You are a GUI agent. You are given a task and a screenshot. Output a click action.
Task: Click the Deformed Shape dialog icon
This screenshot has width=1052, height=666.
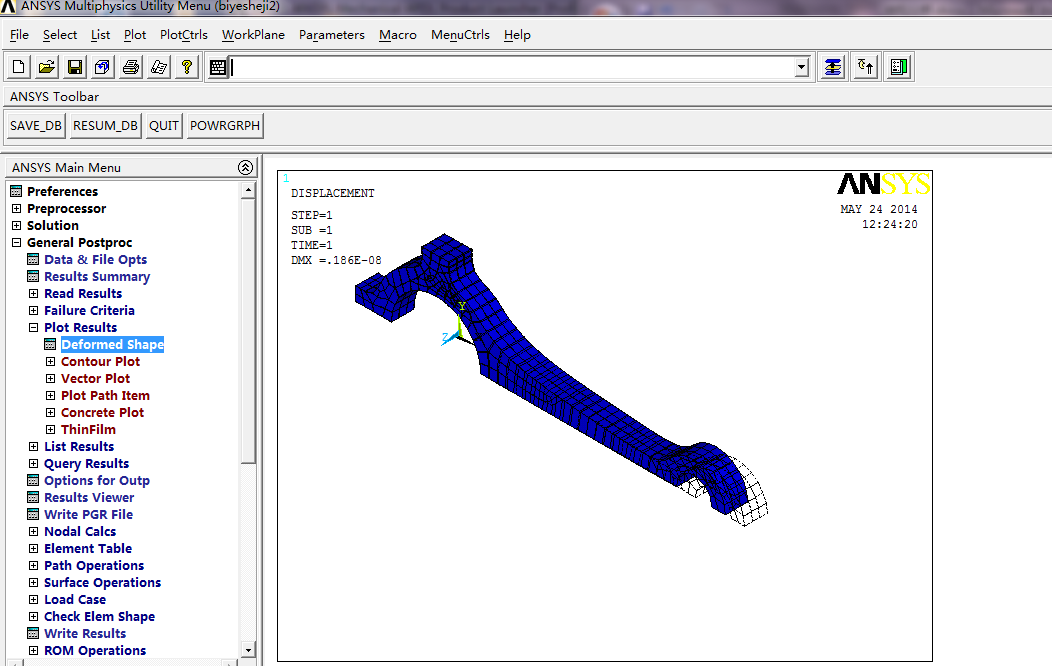coord(50,344)
